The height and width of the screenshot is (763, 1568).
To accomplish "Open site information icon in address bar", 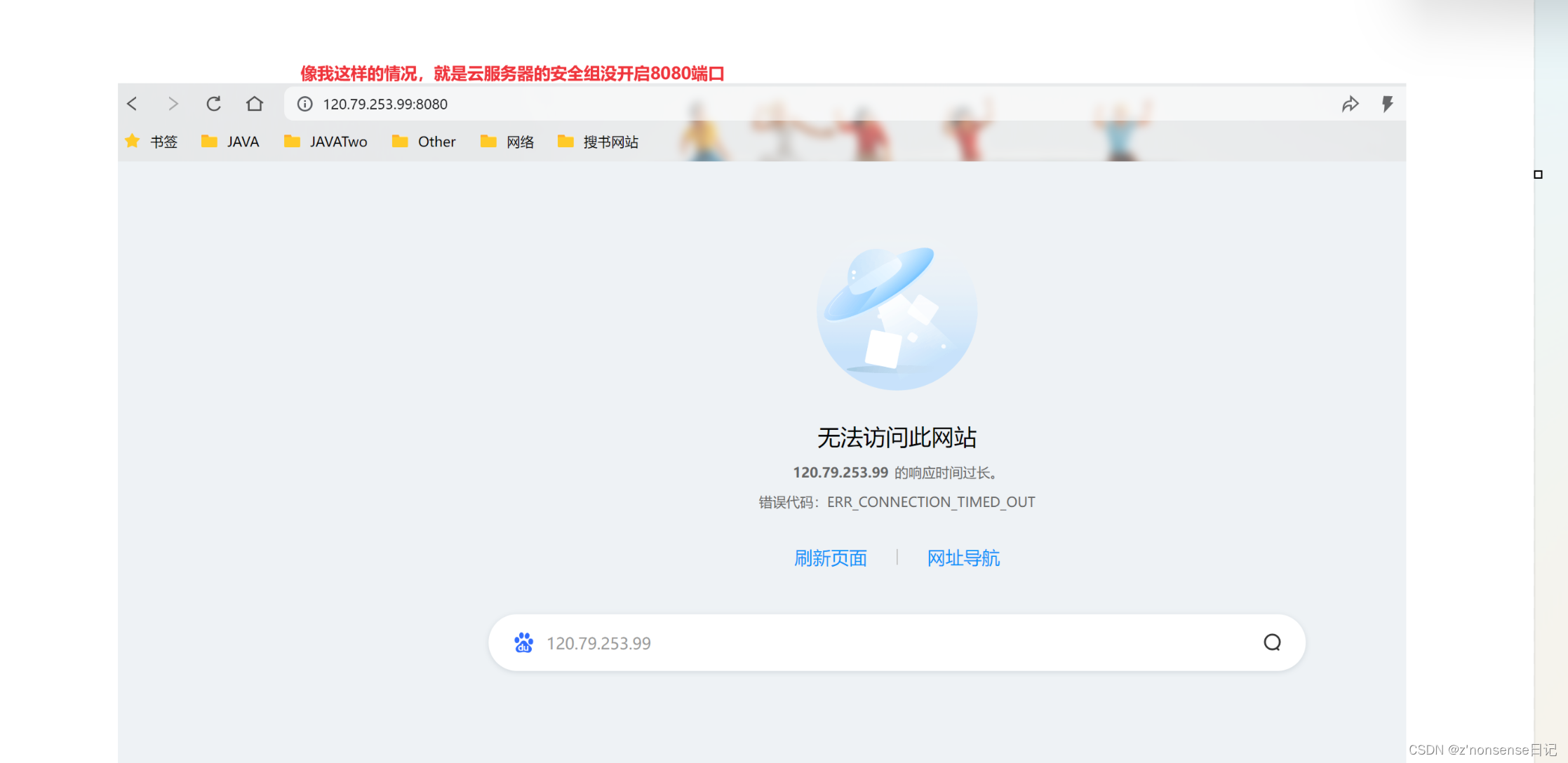I will click(x=304, y=104).
